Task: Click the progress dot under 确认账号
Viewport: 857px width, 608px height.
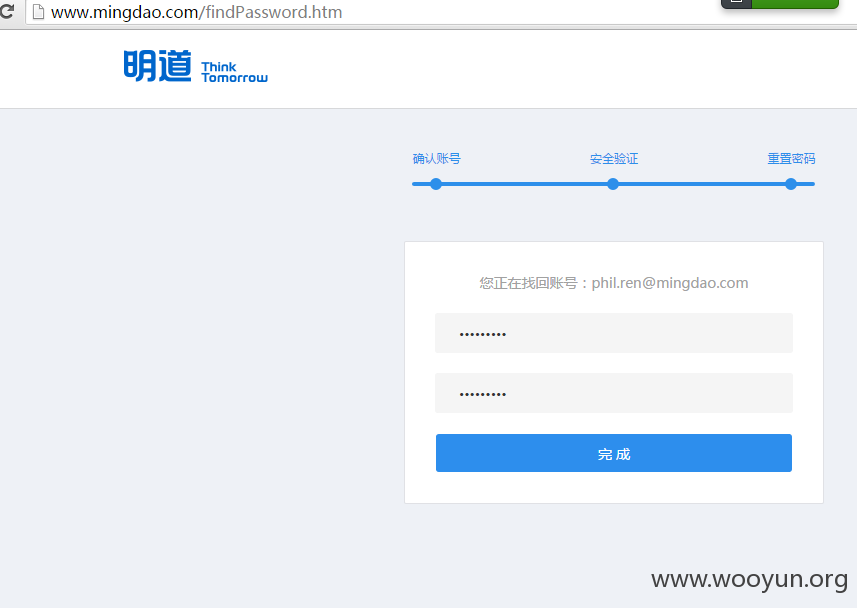Action: click(436, 184)
